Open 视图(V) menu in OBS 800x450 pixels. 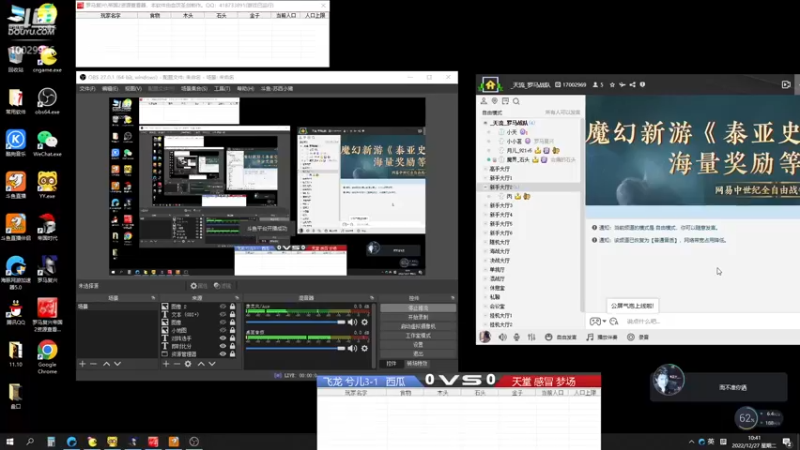point(133,89)
